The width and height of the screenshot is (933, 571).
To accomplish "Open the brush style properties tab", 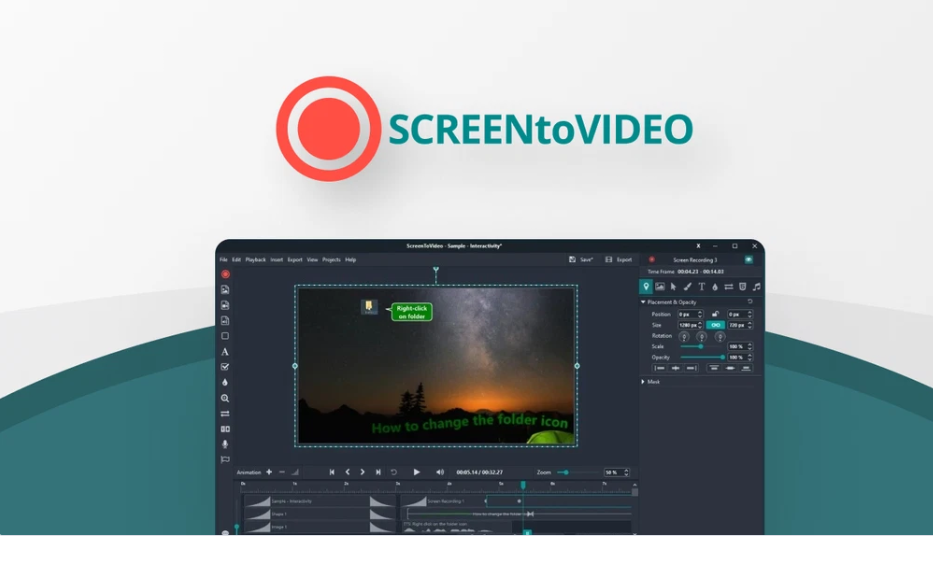I will pyautogui.click(x=687, y=287).
